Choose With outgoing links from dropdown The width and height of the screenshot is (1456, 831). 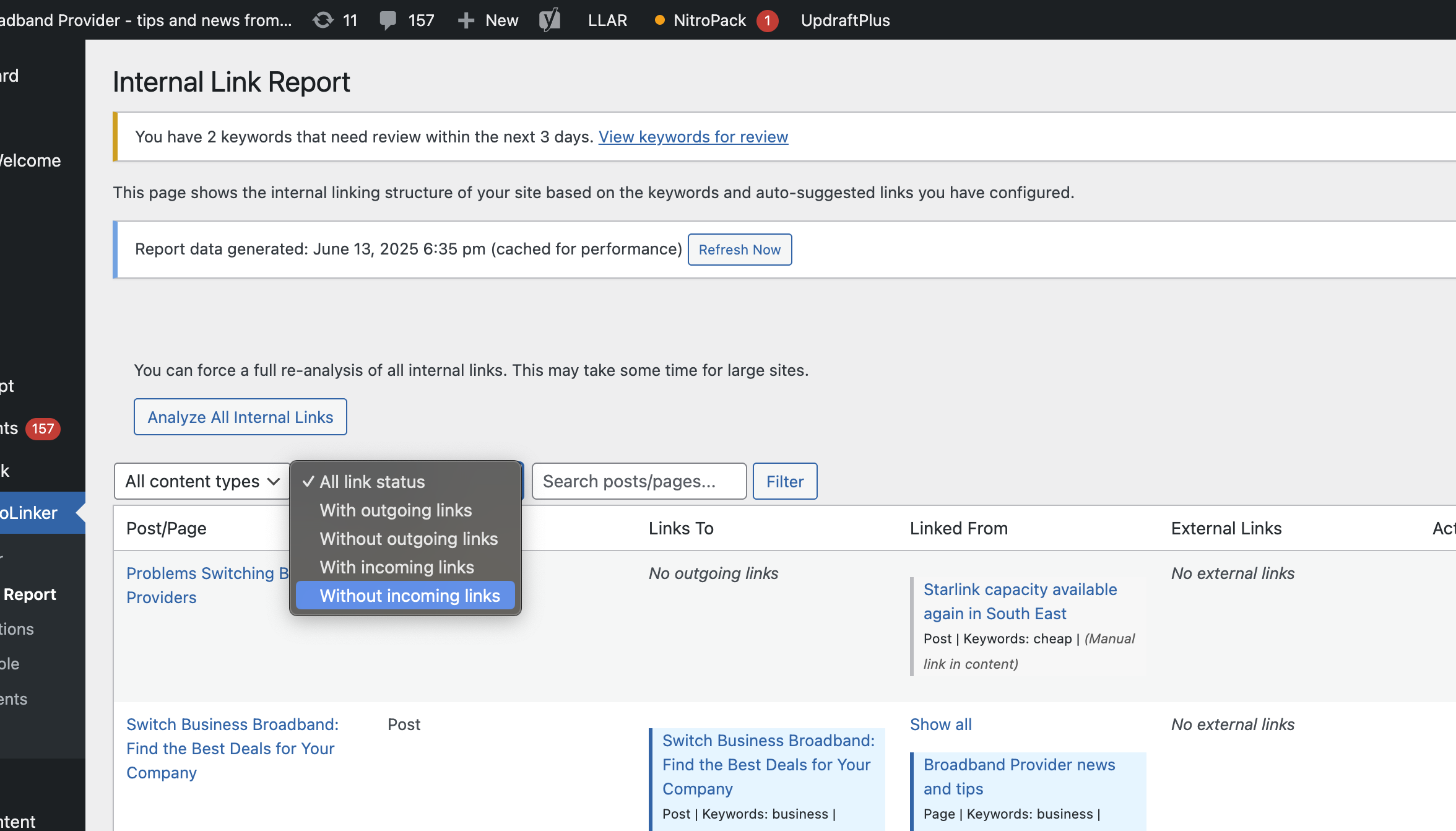click(396, 510)
